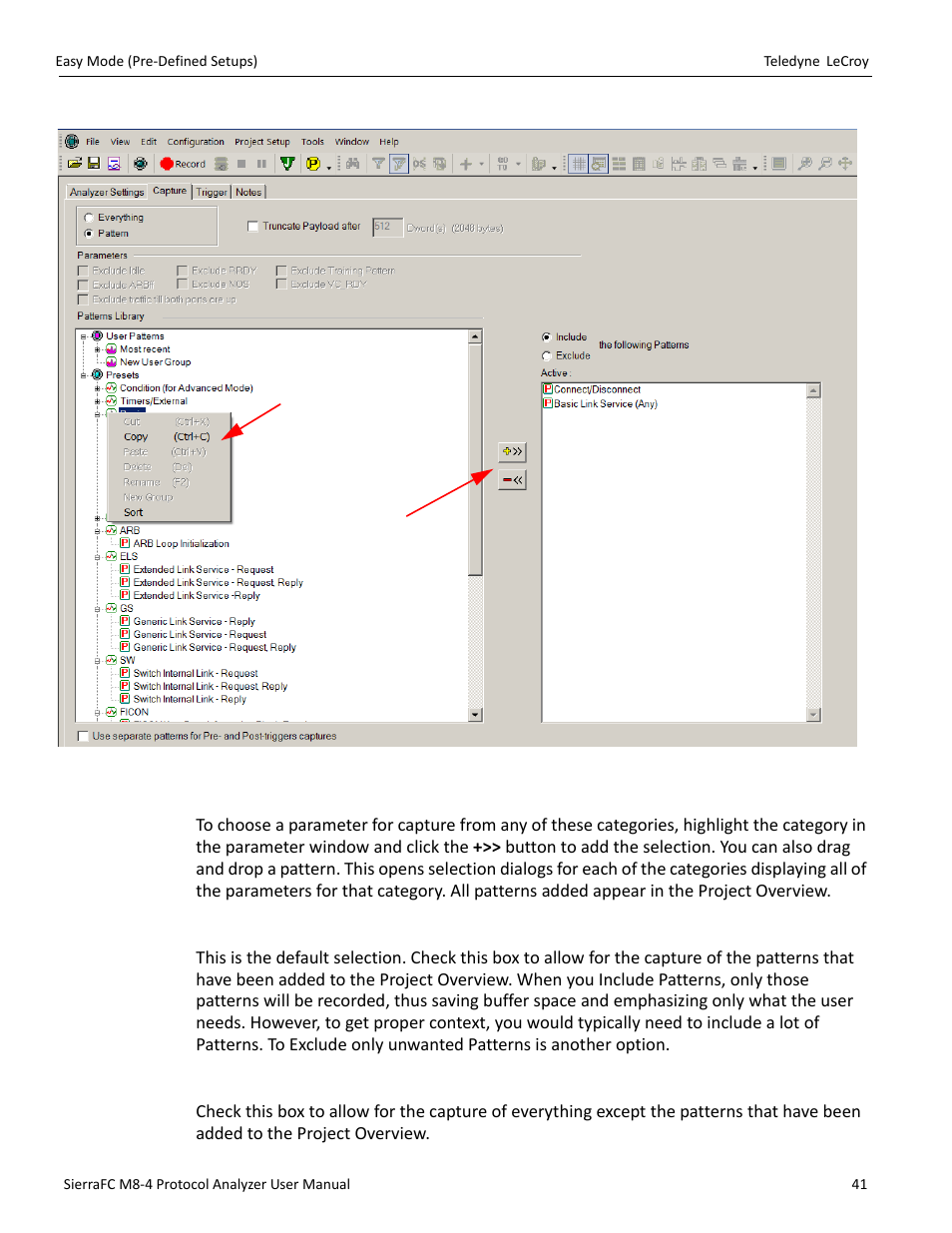This screenshot has height=1233, width=952.
Task: Select the Exclude radio button
Action: coord(546,355)
